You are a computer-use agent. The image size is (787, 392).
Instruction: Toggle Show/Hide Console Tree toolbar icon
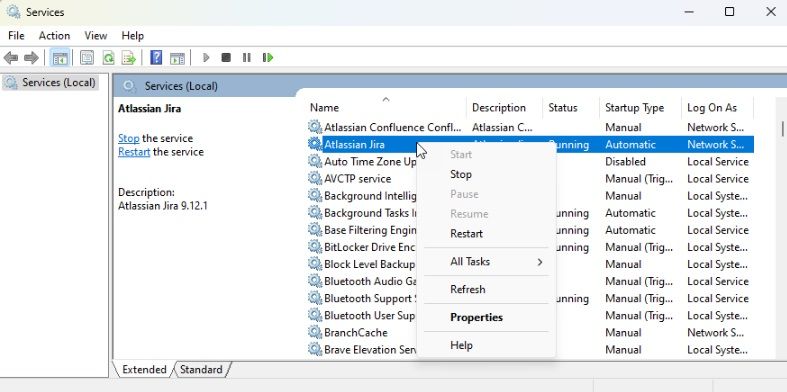(60, 58)
